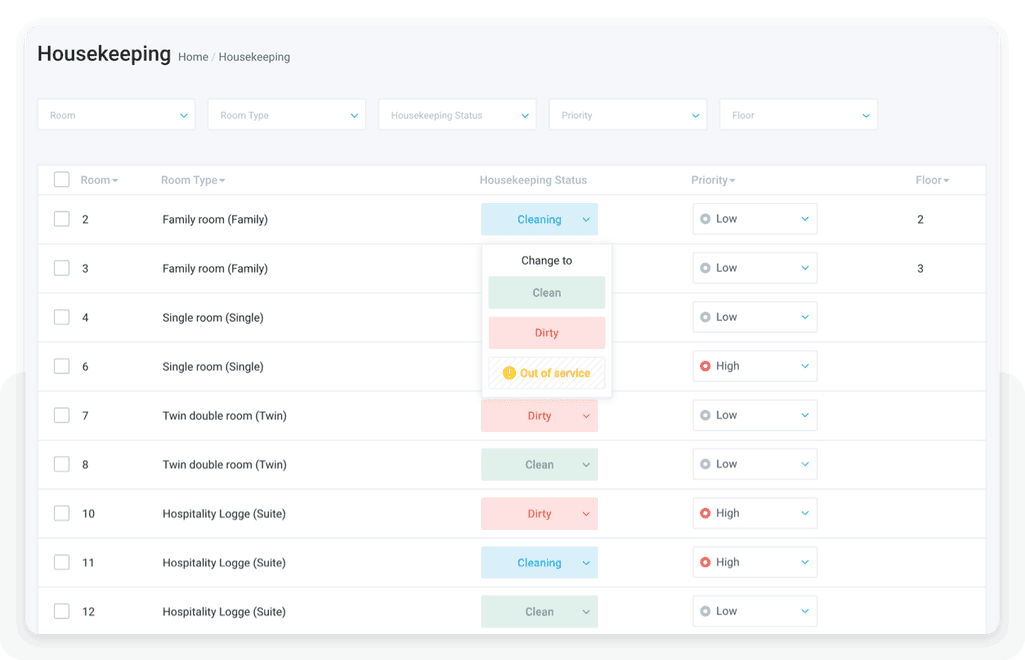
Task: Click the grey Low priority dot for room 2
Action: click(x=705, y=219)
